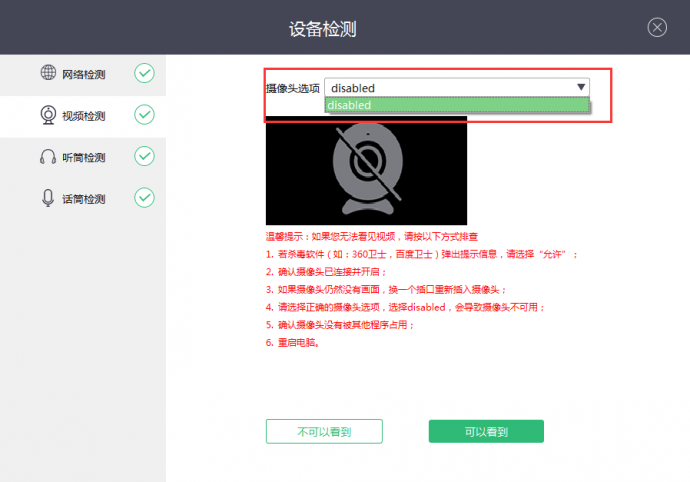Click the green checkmark next to 听筒检测
Image resolution: width=690 pixels, height=482 pixels.
point(144,156)
